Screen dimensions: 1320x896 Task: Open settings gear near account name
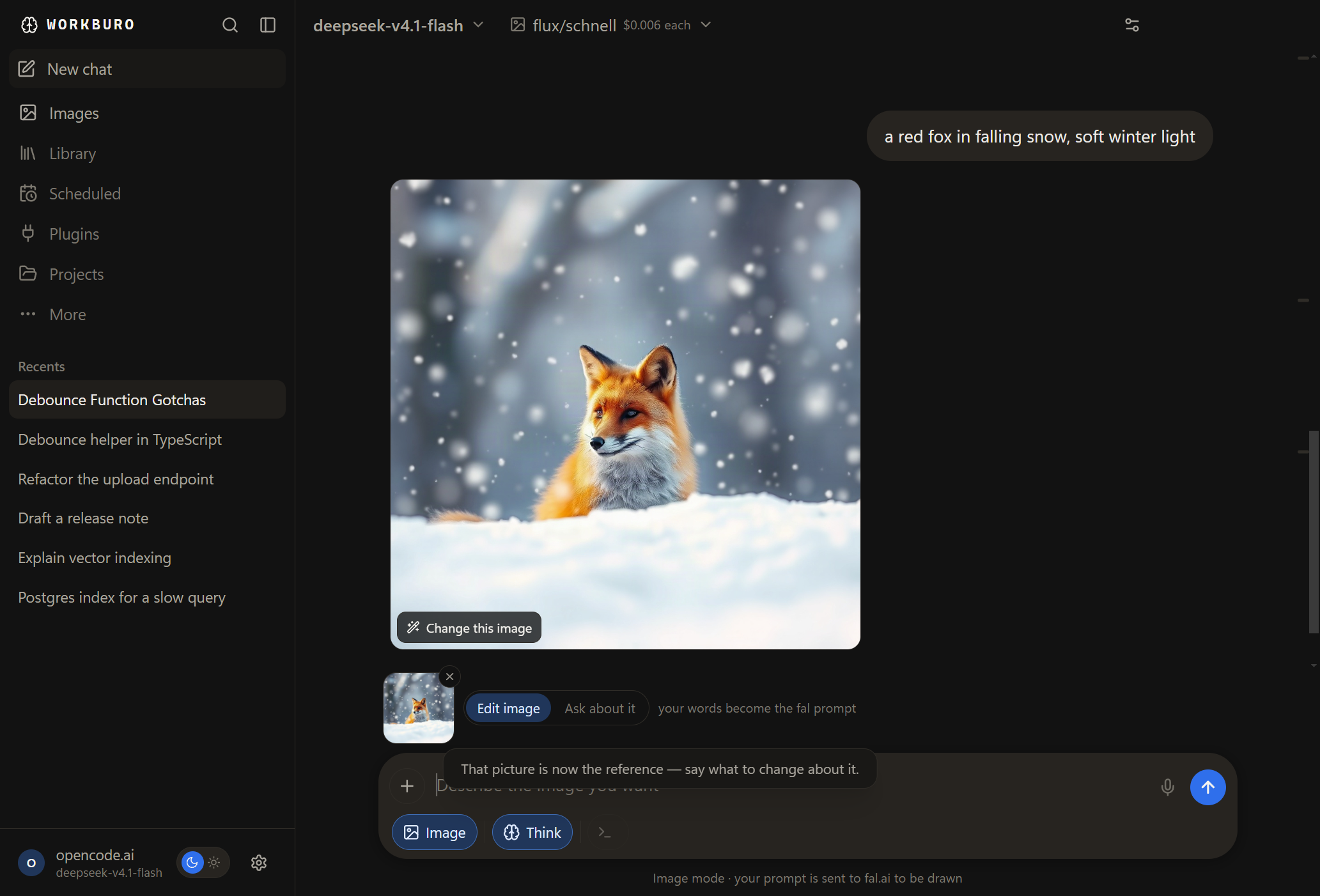[x=259, y=863]
